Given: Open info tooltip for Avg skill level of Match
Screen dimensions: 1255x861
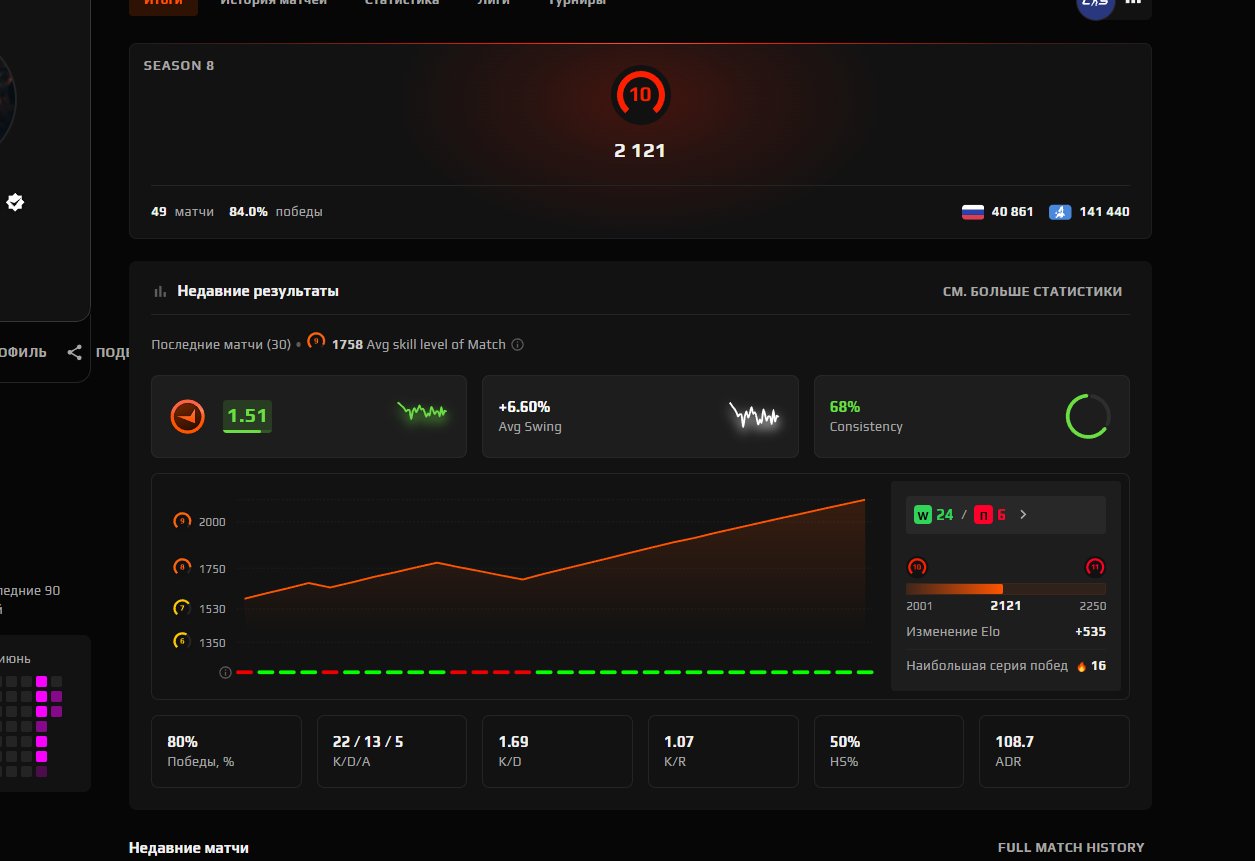Looking at the screenshot, I should pyautogui.click(x=517, y=345).
